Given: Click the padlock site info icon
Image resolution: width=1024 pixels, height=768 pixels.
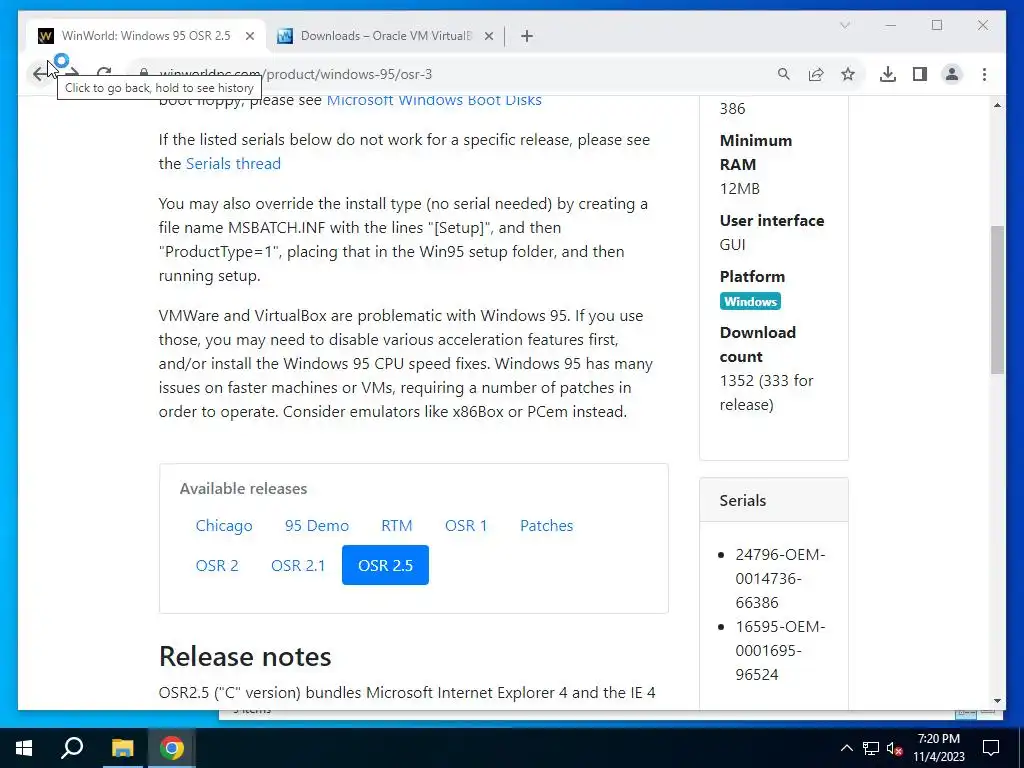Looking at the screenshot, I should [144, 74].
